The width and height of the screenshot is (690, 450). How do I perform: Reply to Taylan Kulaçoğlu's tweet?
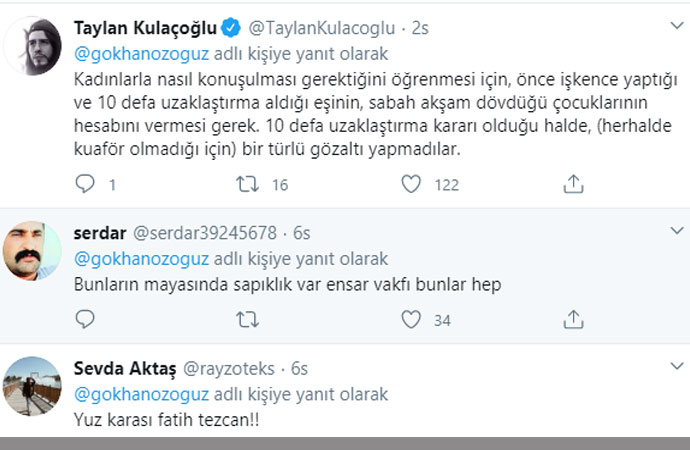click(x=86, y=184)
